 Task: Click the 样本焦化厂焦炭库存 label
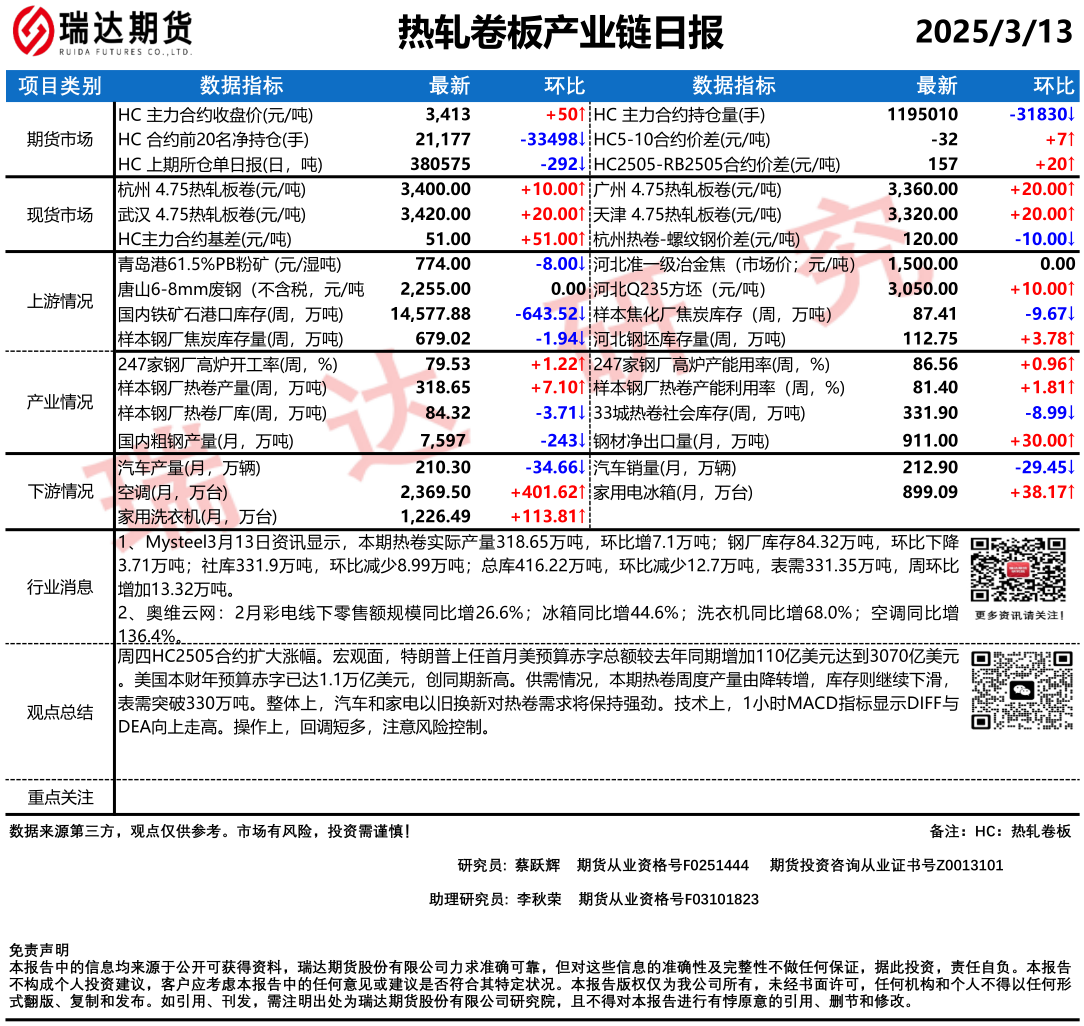click(x=712, y=315)
